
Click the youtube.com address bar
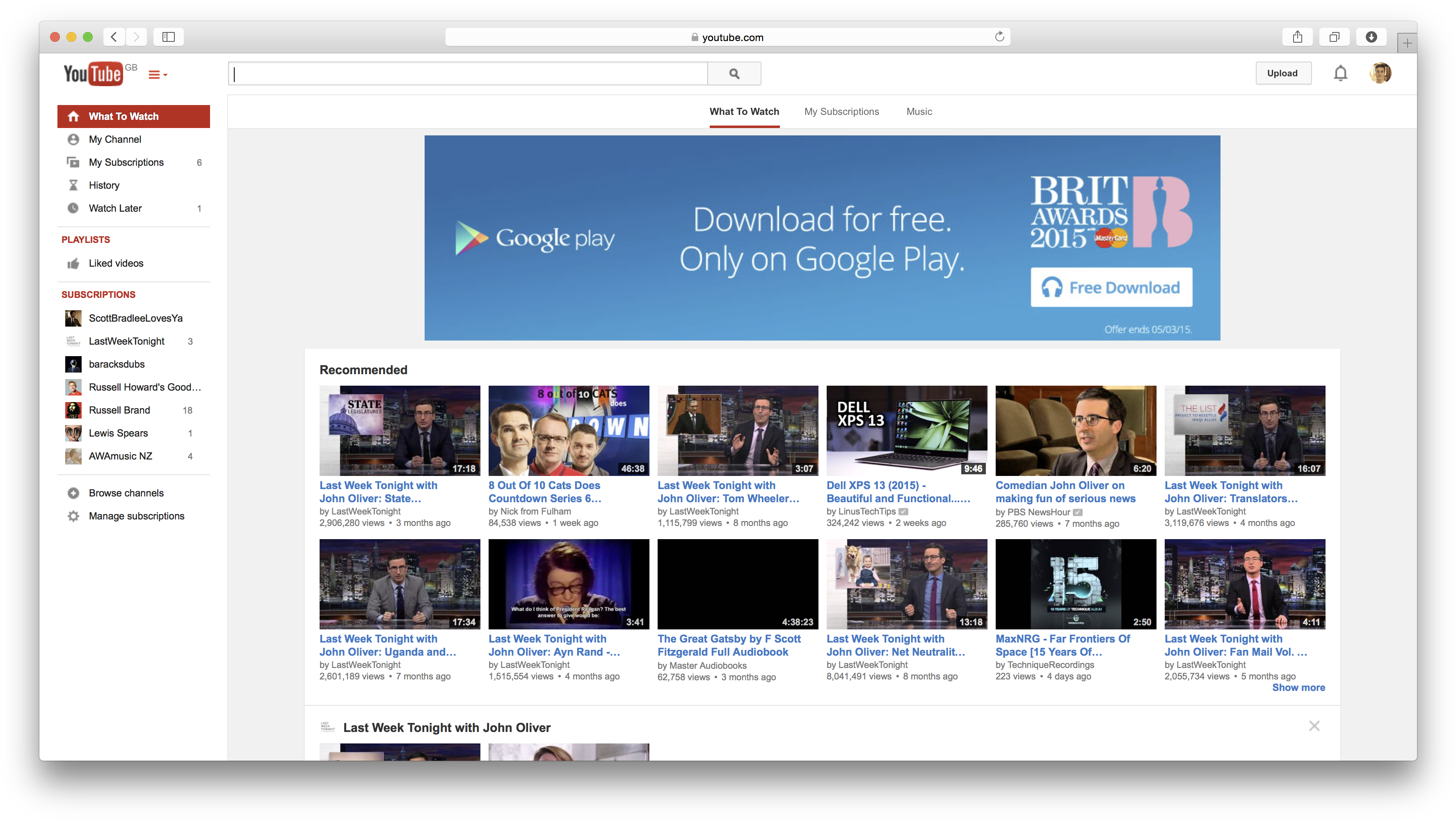(727, 37)
